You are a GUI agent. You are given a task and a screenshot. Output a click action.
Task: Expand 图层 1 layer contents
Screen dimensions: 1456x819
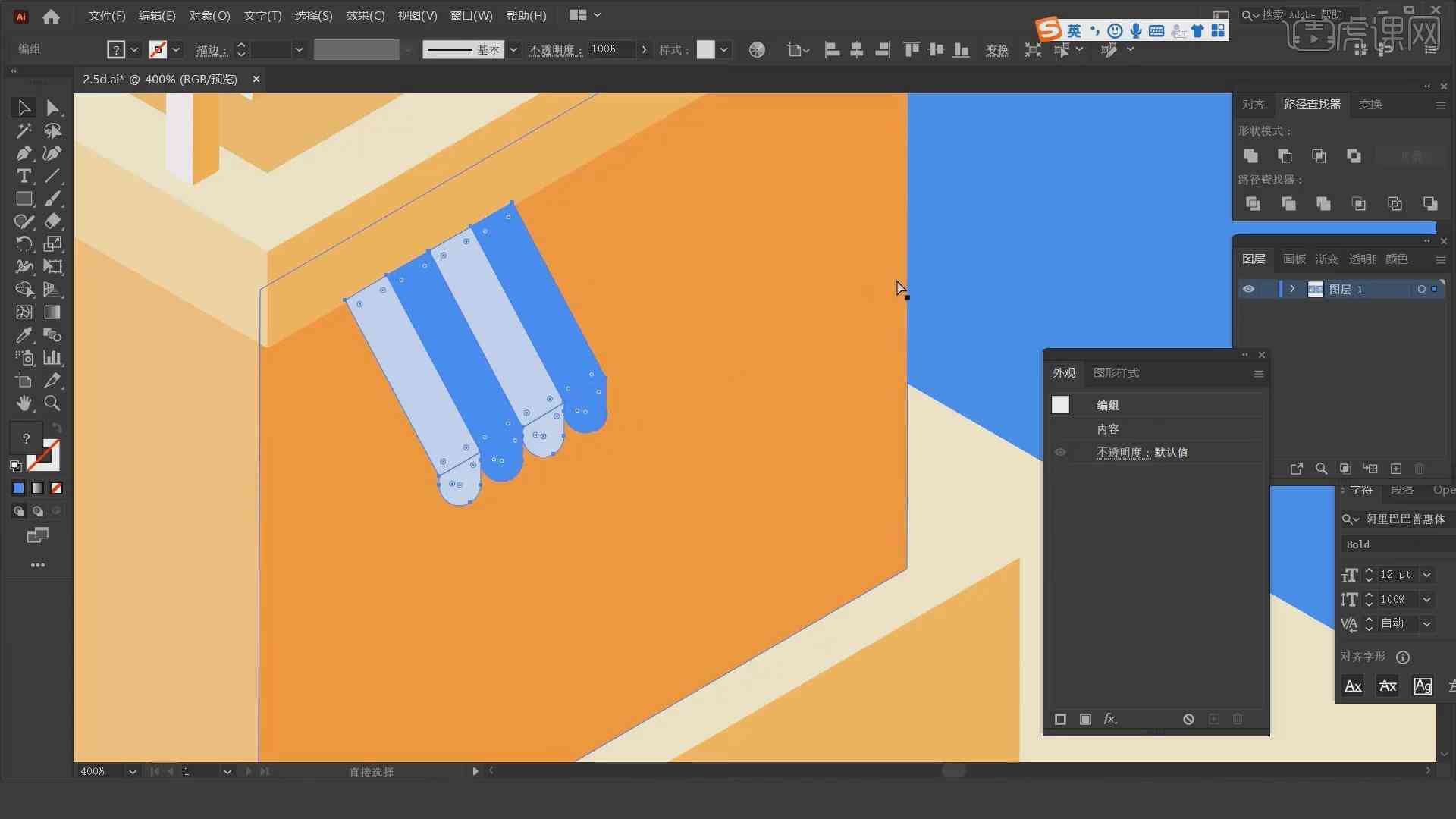pyautogui.click(x=1292, y=289)
